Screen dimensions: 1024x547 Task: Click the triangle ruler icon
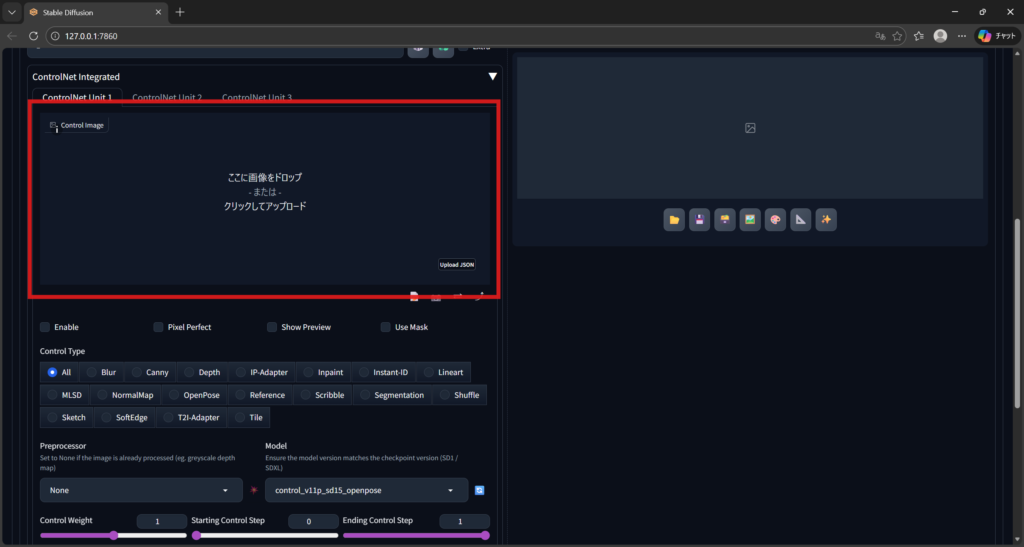click(x=800, y=220)
